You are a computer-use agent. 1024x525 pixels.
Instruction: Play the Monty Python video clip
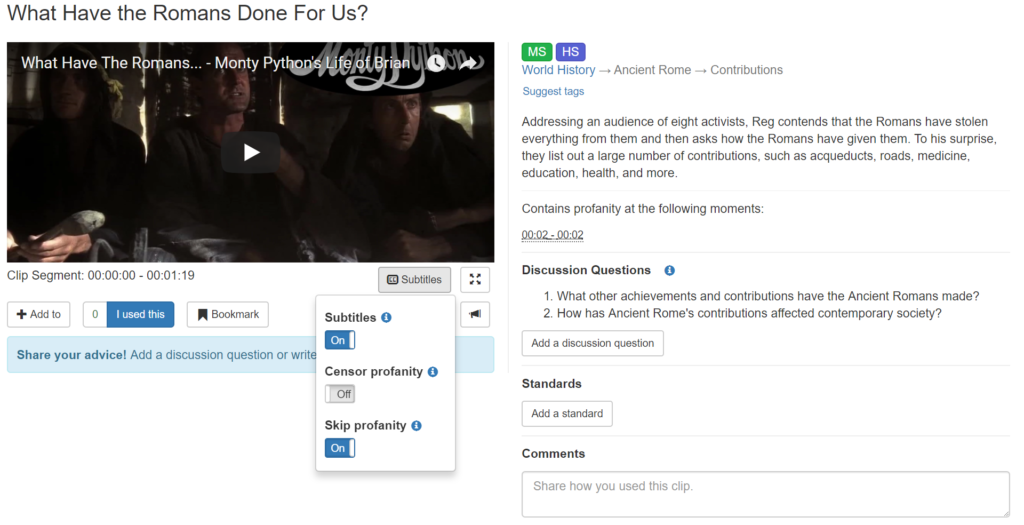pos(251,152)
